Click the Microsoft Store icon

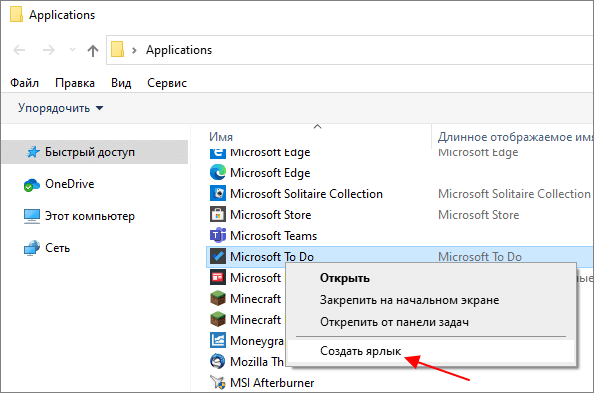(x=218, y=214)
